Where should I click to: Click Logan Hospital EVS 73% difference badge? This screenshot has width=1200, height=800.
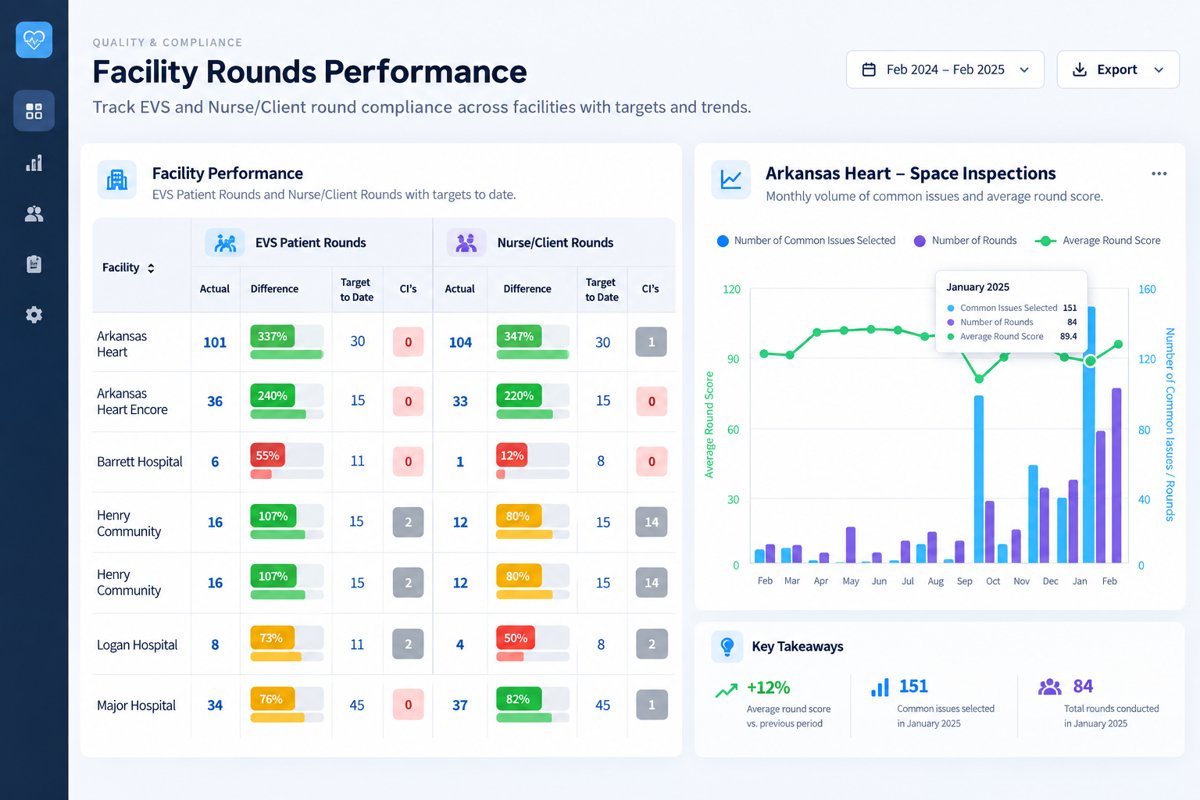[x=273, y=637]
